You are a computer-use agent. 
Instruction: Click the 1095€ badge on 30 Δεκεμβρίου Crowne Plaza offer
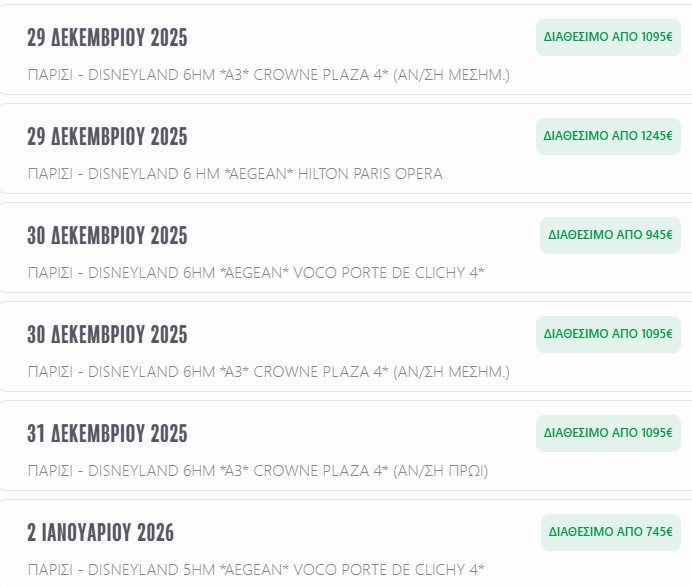pos(608,334)
